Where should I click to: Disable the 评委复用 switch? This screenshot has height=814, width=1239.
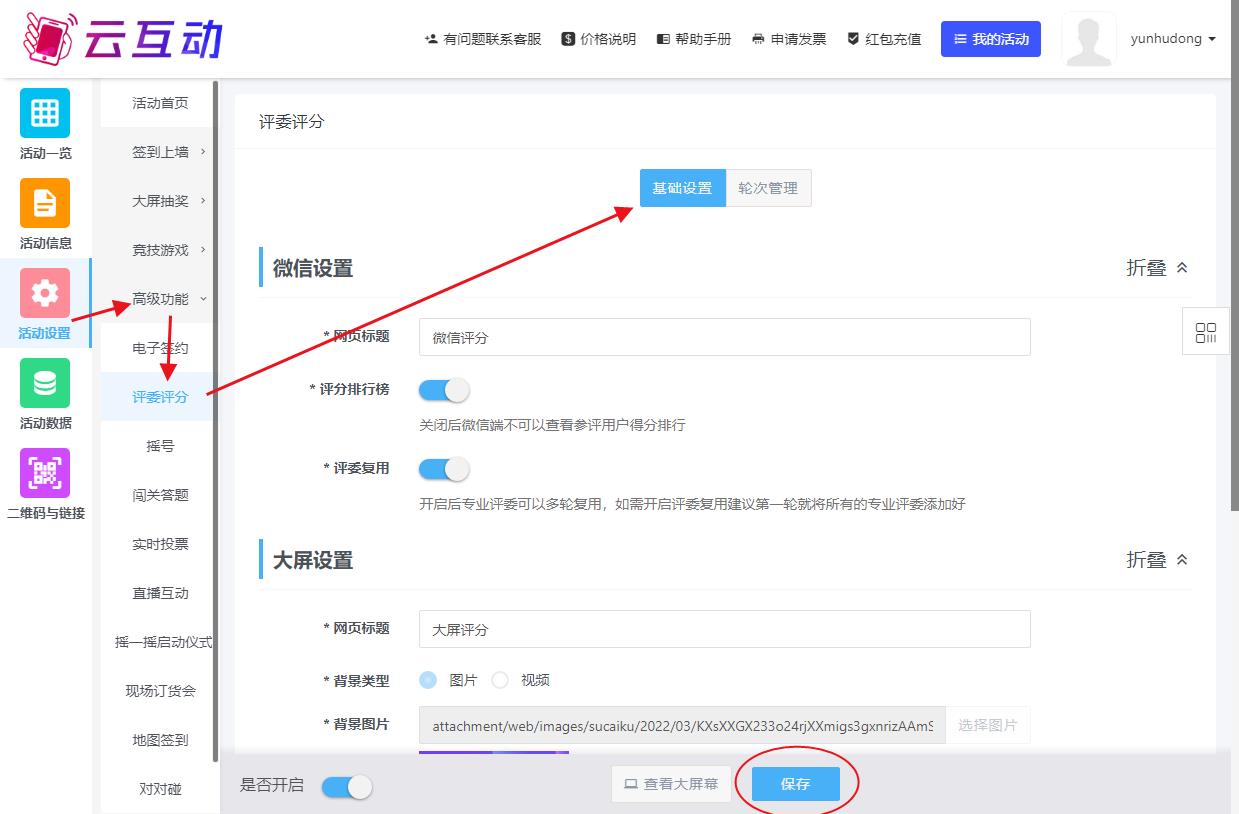pyautogui.click(x=444, y=469)
